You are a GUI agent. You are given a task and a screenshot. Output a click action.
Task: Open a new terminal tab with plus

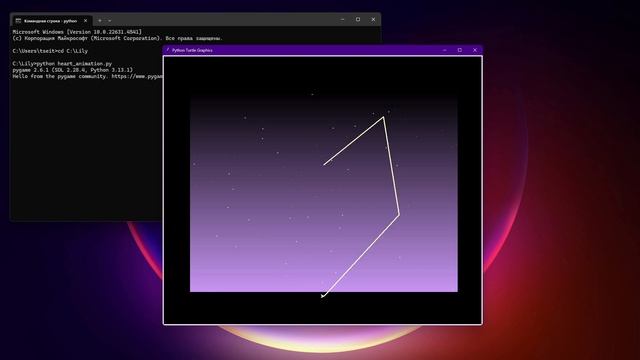[100, 20]
